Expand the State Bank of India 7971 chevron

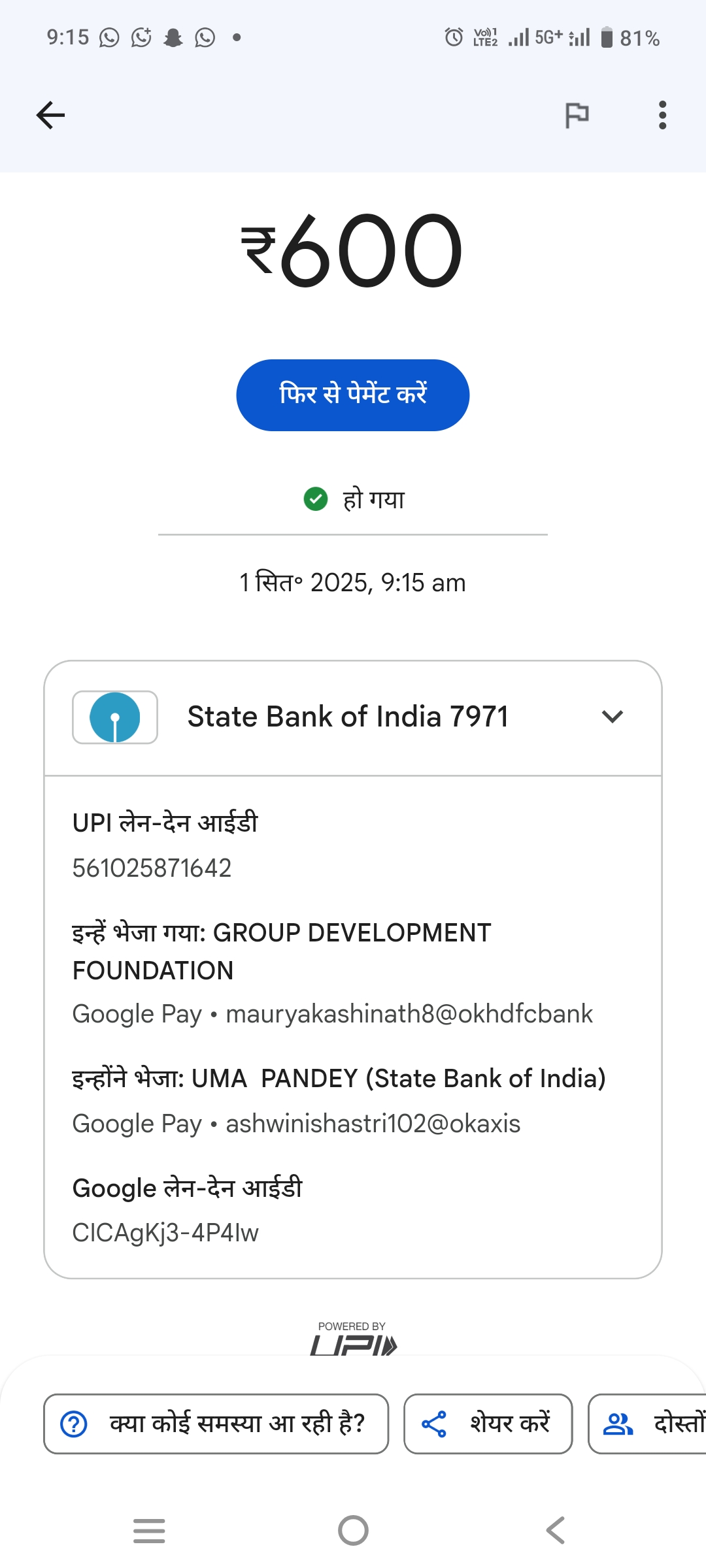click(x=612, y=717)
